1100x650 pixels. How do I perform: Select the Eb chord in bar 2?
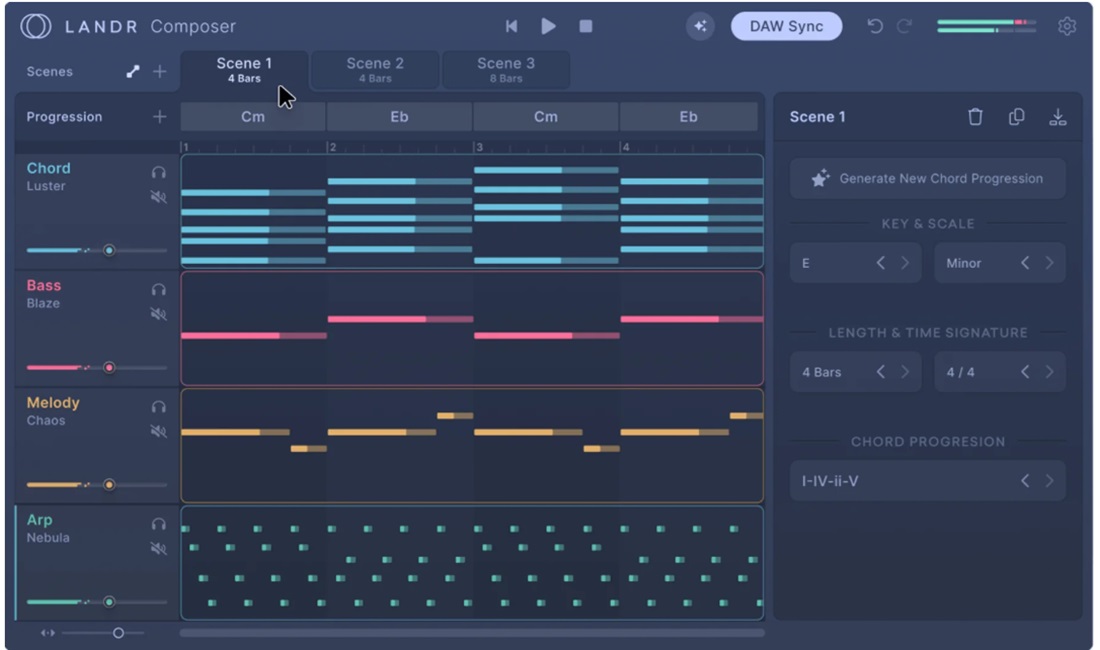(x=399, y=117)
